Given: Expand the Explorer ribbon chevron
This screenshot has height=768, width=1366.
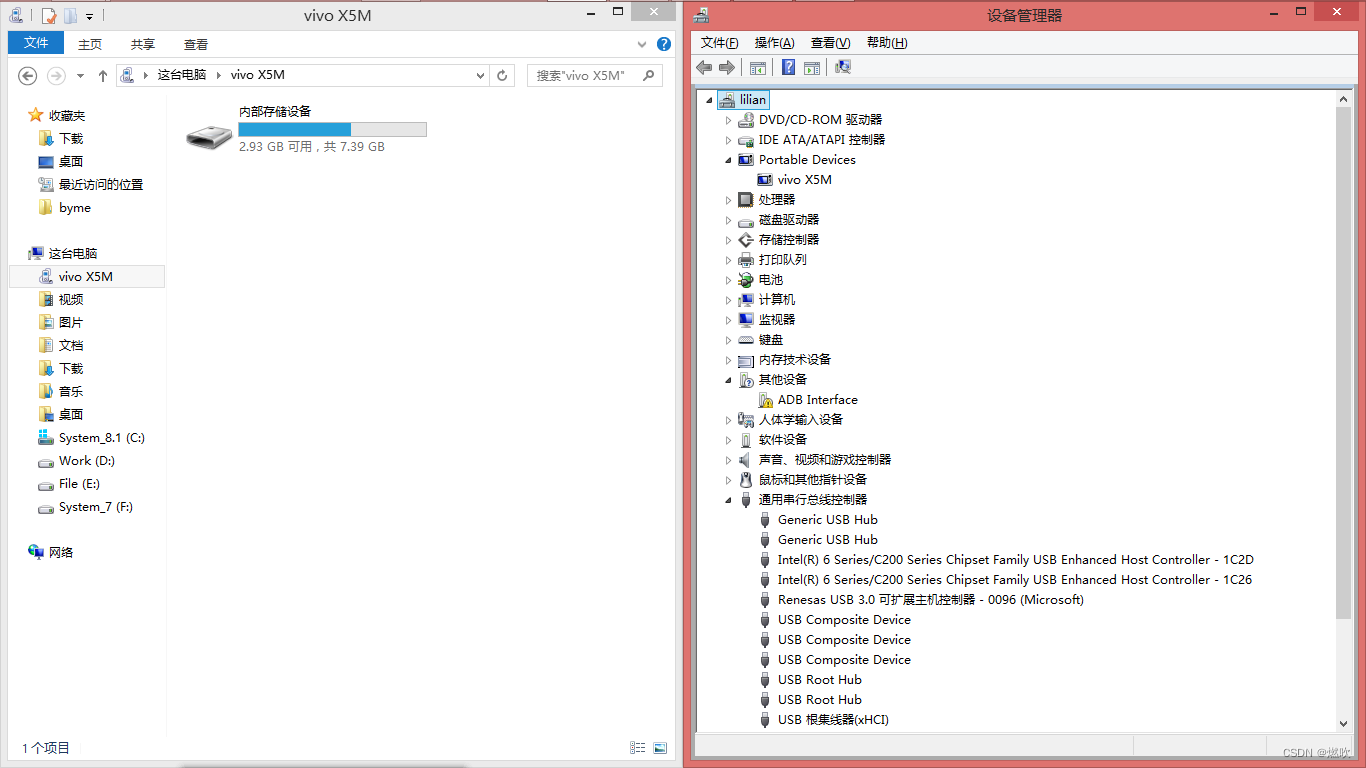Looking at the screenshot, I should pos(642,45).
